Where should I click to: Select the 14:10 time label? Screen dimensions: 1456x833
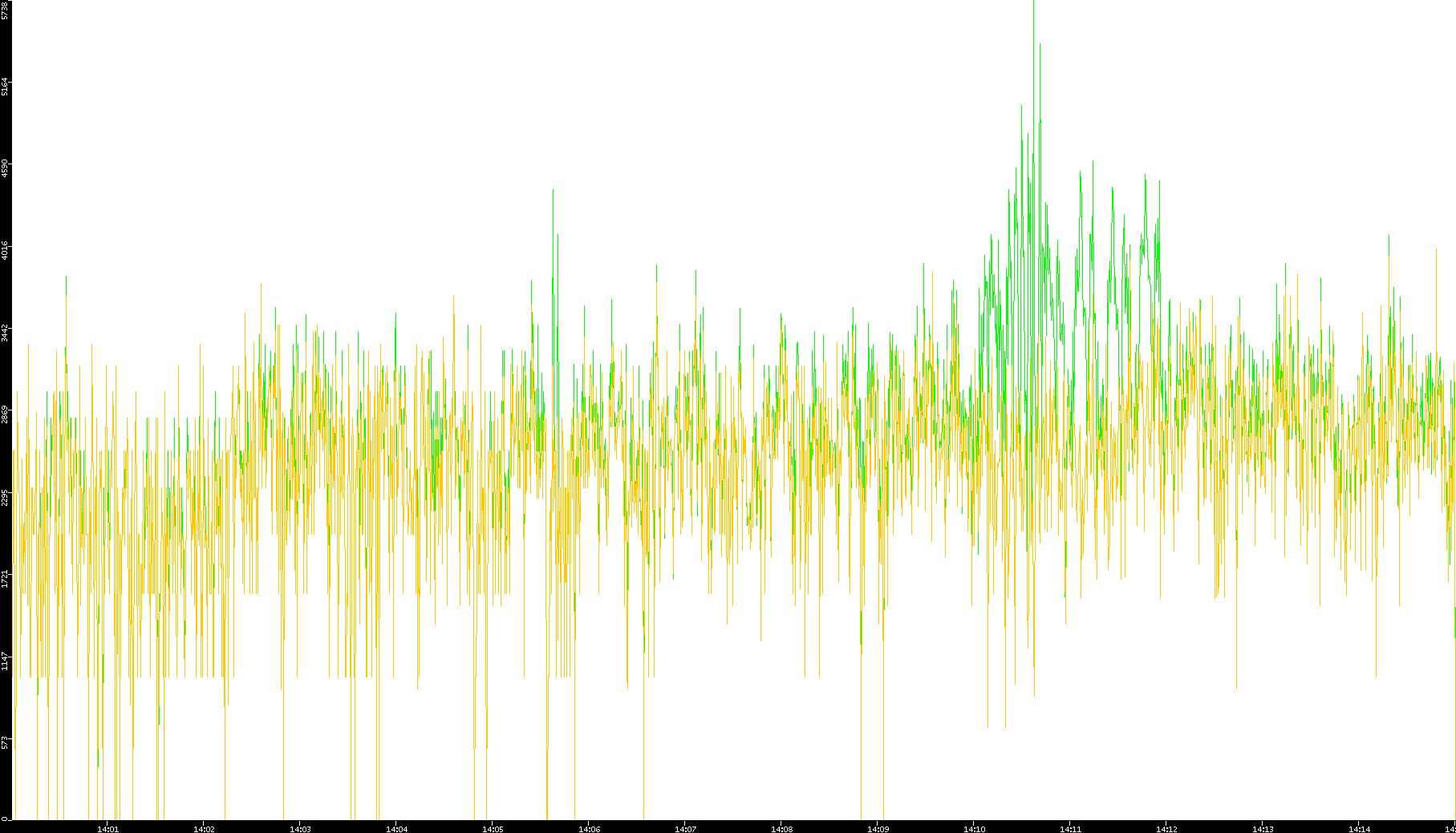click(x=974, y=829)
